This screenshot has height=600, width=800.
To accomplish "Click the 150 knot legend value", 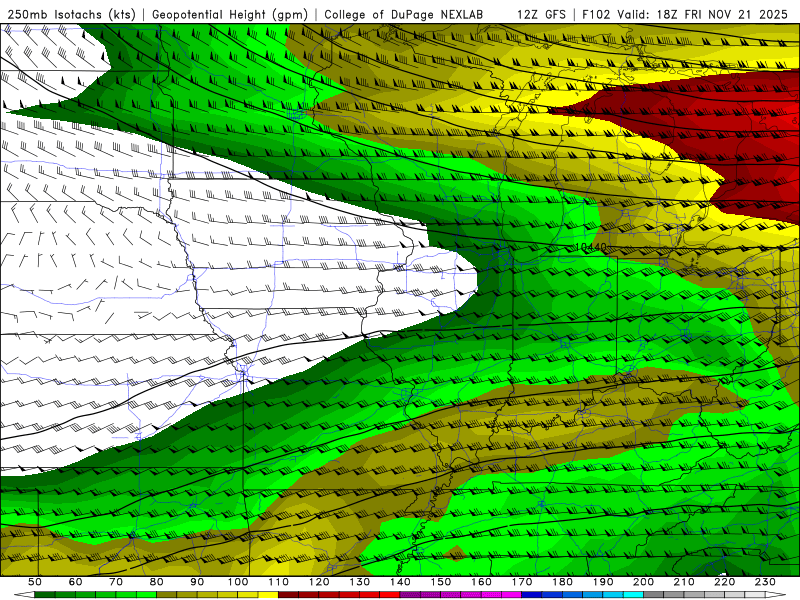I will coord(441,582).
